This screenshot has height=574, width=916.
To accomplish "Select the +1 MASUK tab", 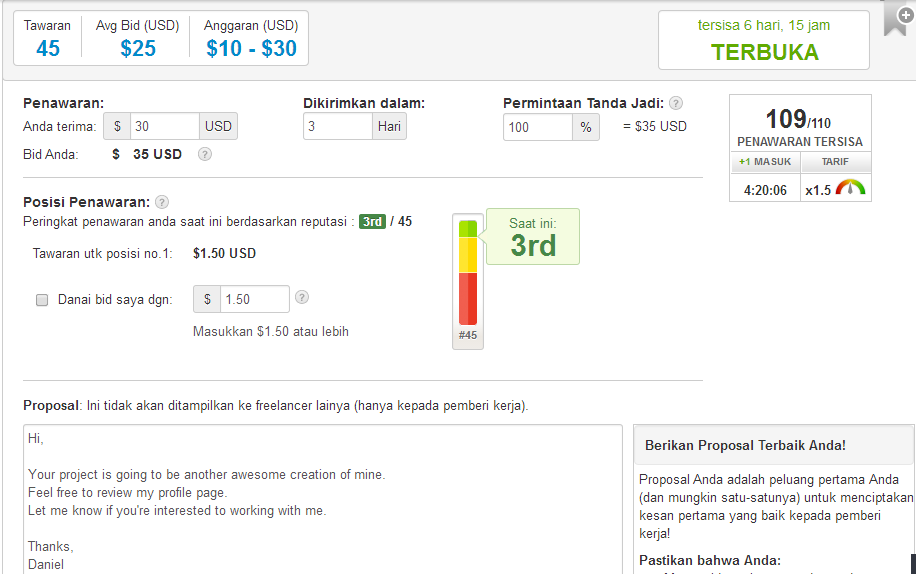I will coord(765,162).
